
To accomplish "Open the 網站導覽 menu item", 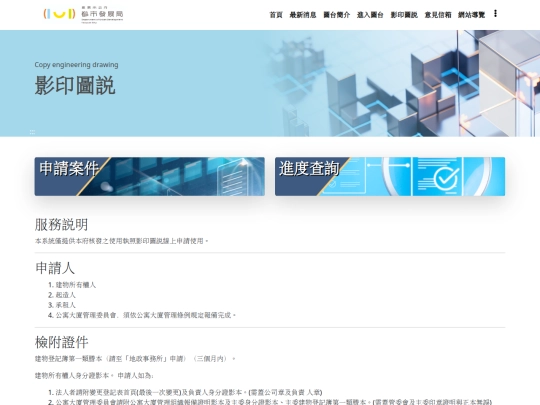I will 471,15.
